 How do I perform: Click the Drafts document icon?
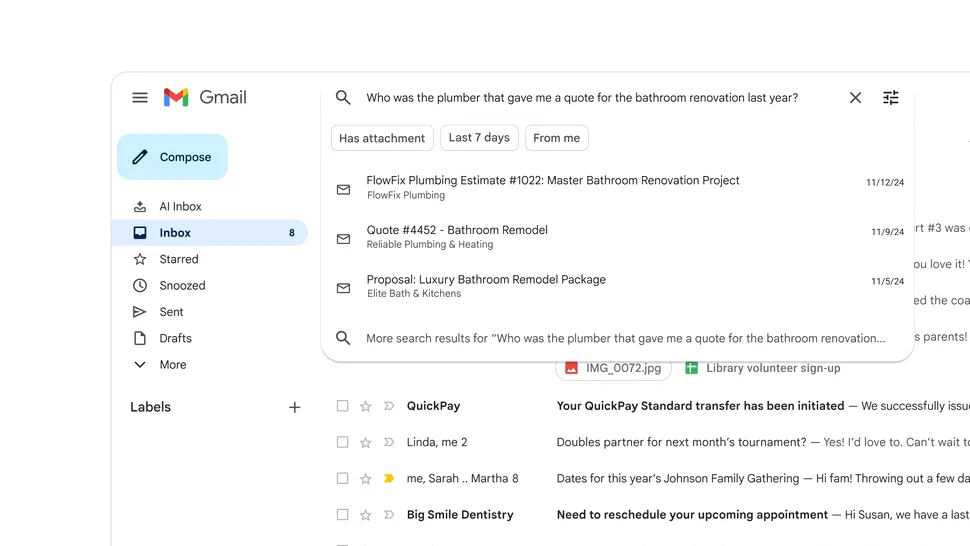(140, 338)
